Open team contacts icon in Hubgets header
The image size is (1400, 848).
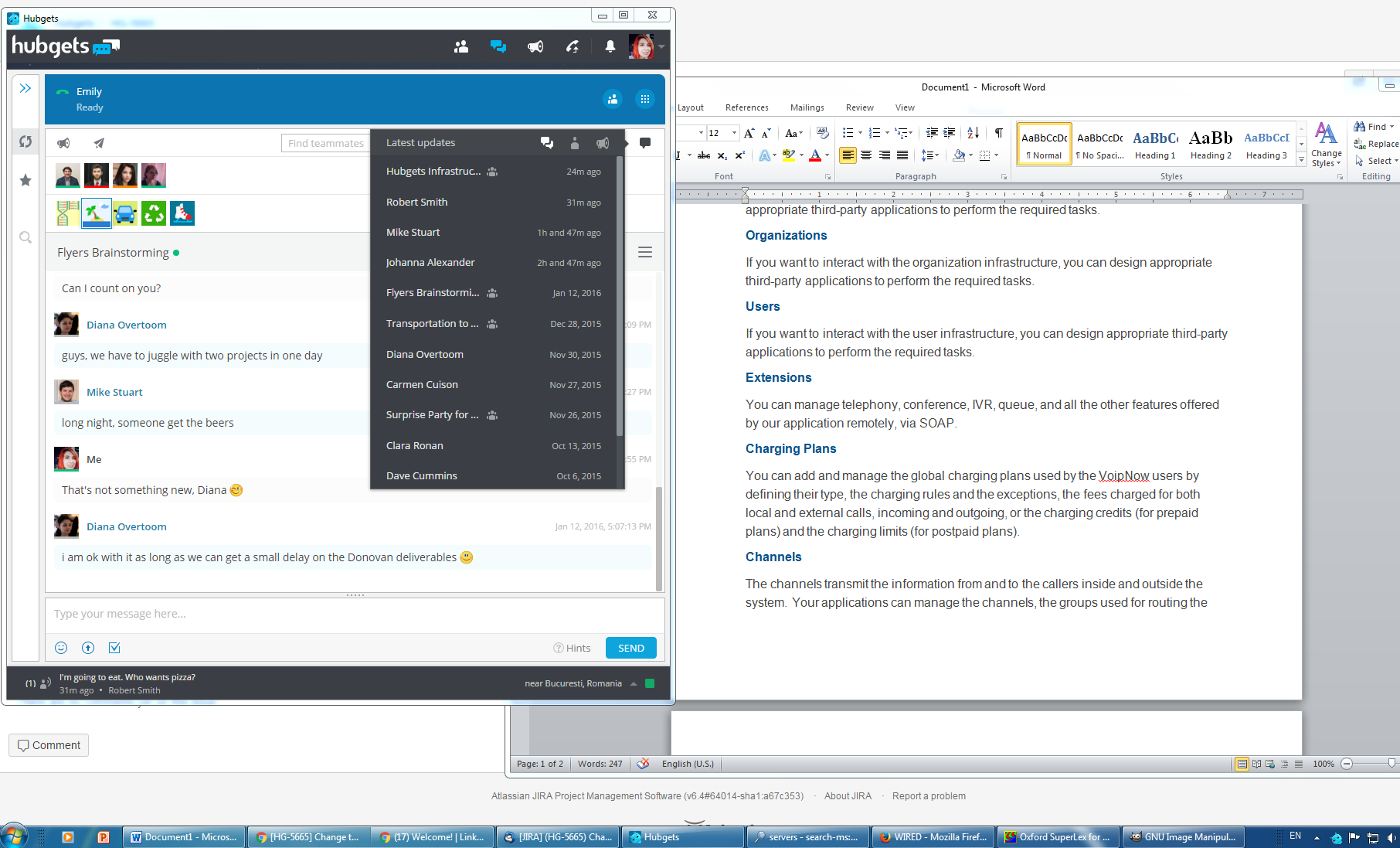coord(461,46)
